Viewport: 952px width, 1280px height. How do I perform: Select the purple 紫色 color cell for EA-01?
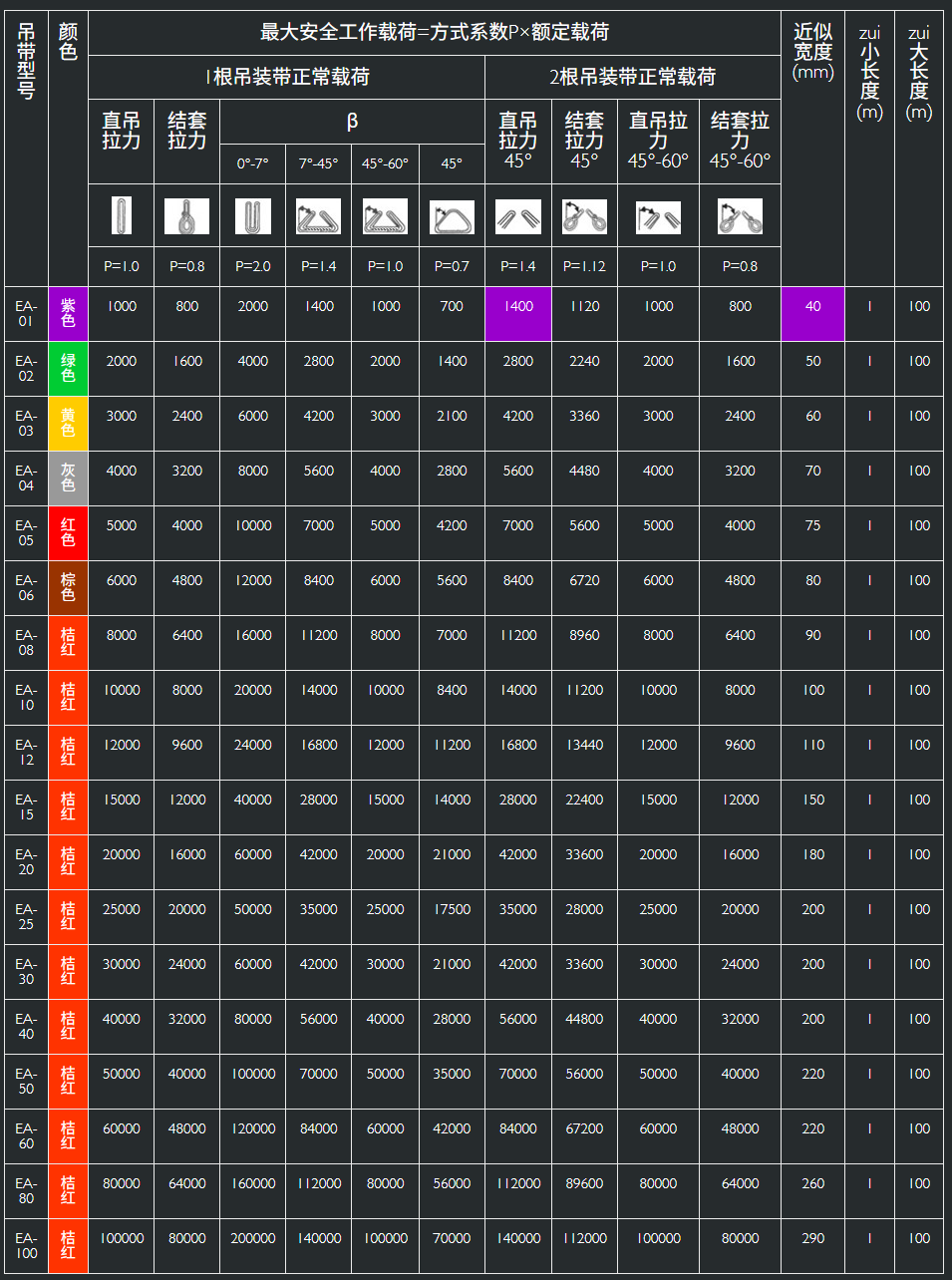click(68, 313)
